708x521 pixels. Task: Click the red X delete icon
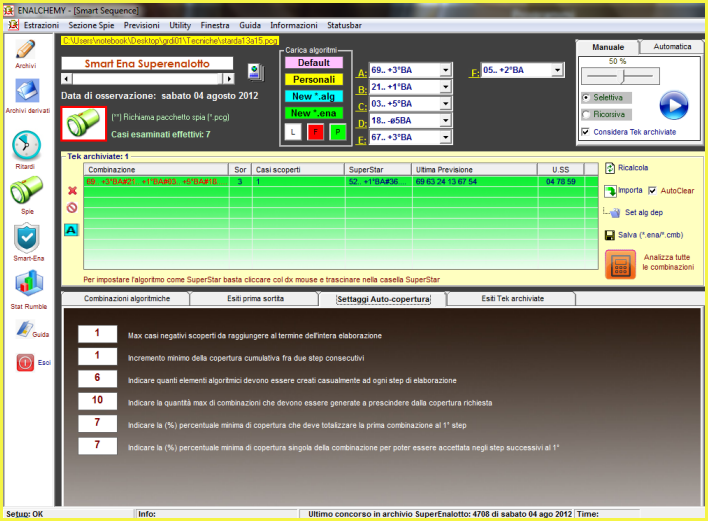tap(72, 191)
